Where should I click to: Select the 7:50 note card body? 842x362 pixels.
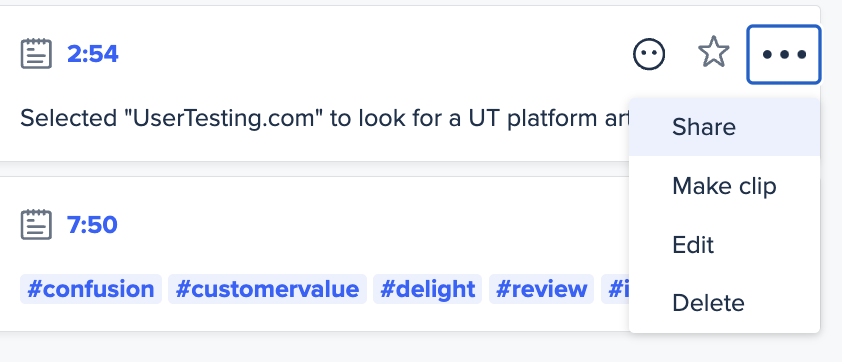[x=314, y=254]
